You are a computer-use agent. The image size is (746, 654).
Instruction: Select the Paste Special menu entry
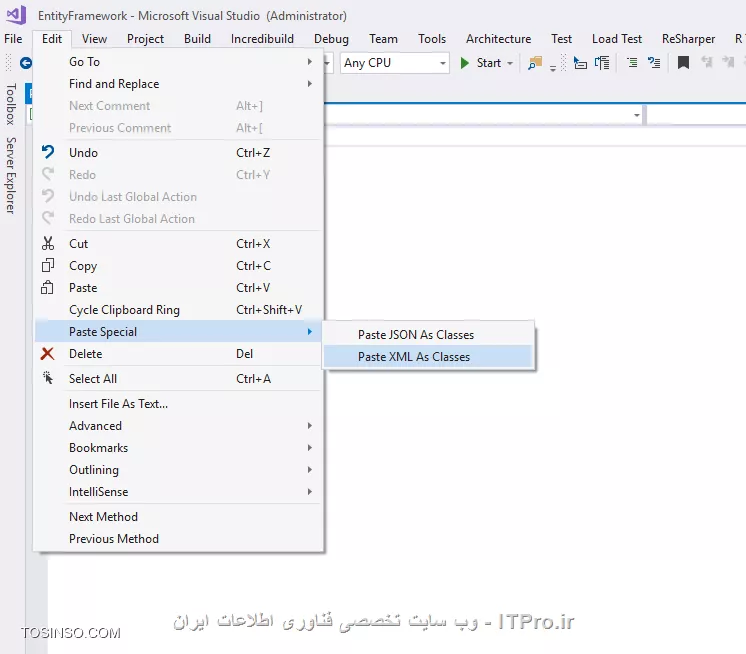(x=178, y=332)
